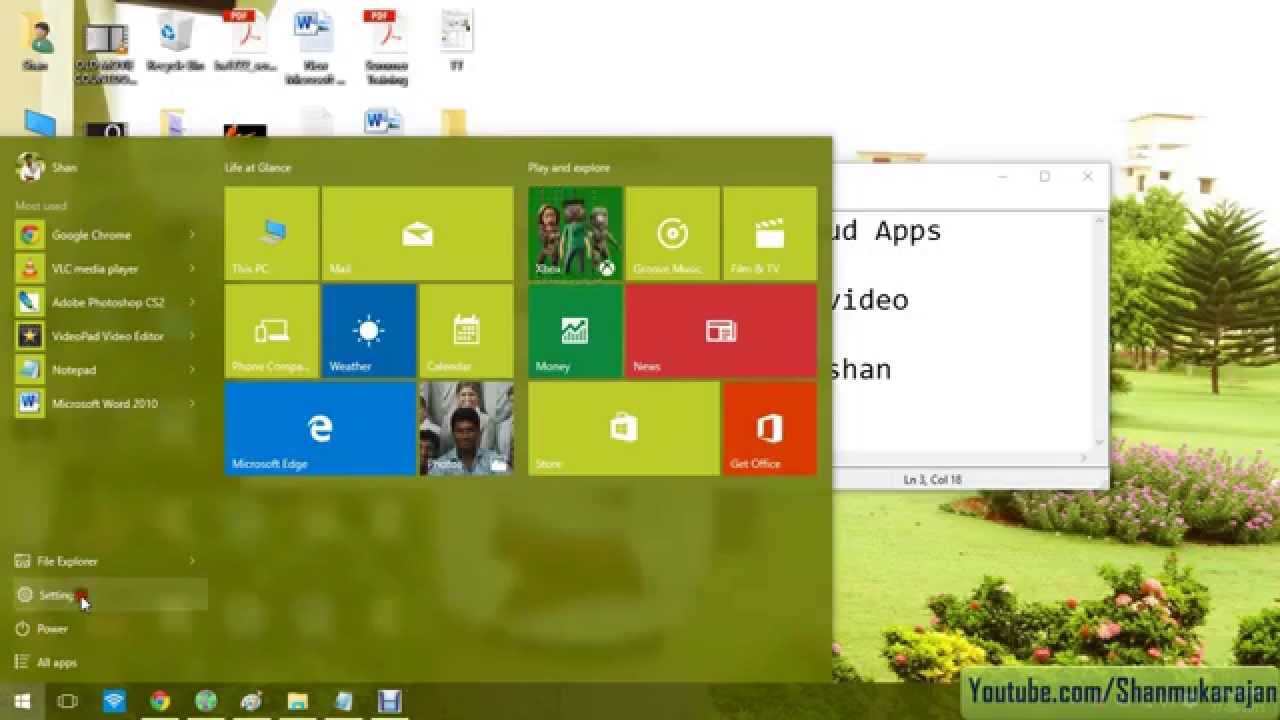Screen dimensions: 1280x720
Task: Open the This PC tile
Action: pos(271,233)
